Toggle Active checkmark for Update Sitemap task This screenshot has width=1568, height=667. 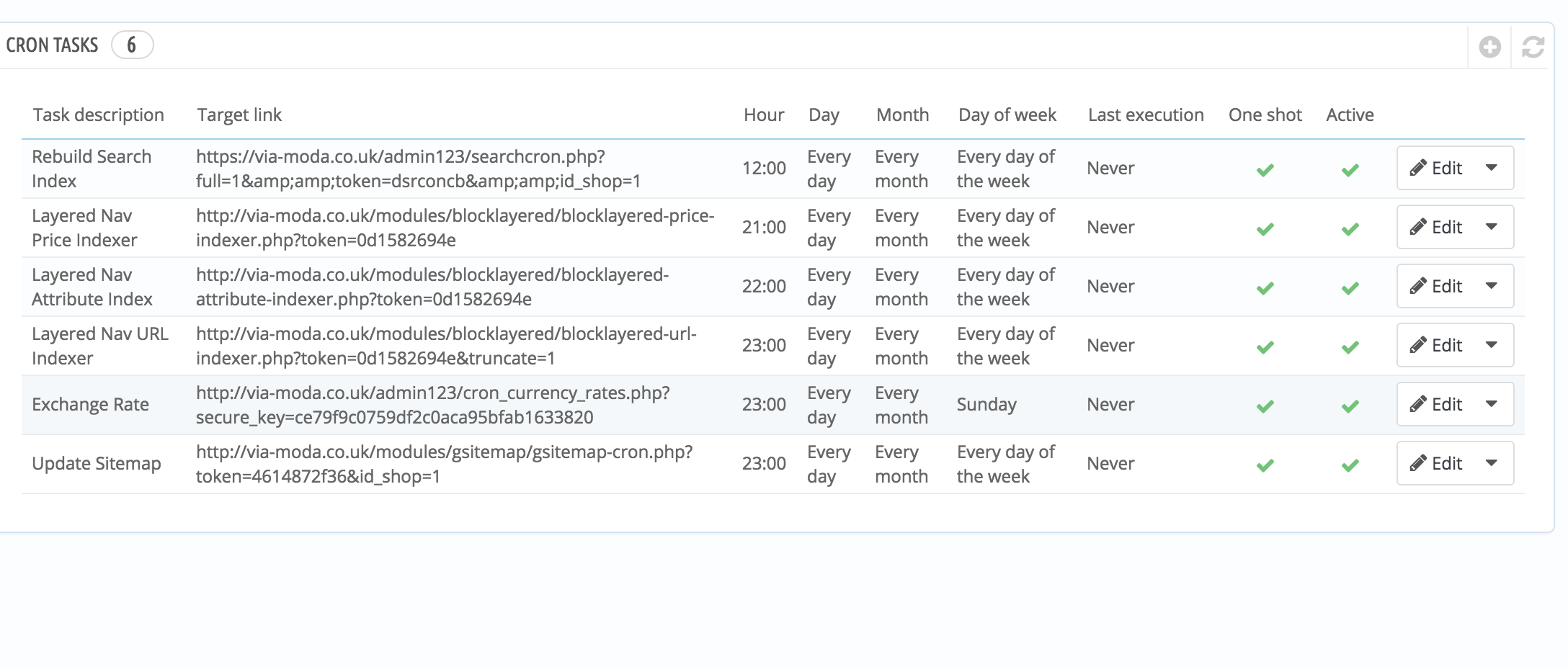coord(1350,465)
